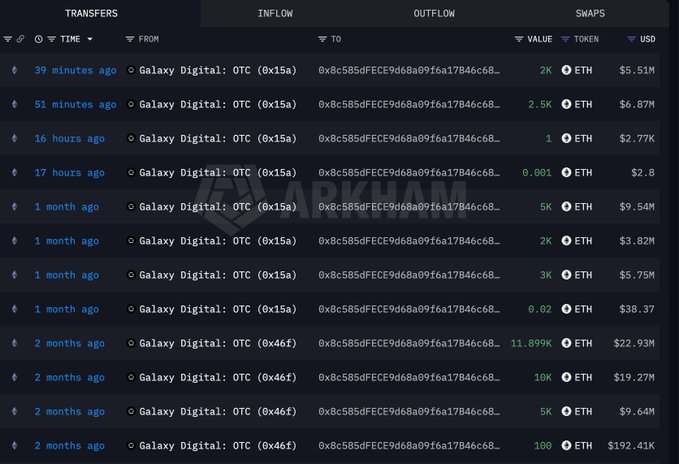Open the OUTFLOW tab
The height and width of the screenshot is (464, 679).
434,13
